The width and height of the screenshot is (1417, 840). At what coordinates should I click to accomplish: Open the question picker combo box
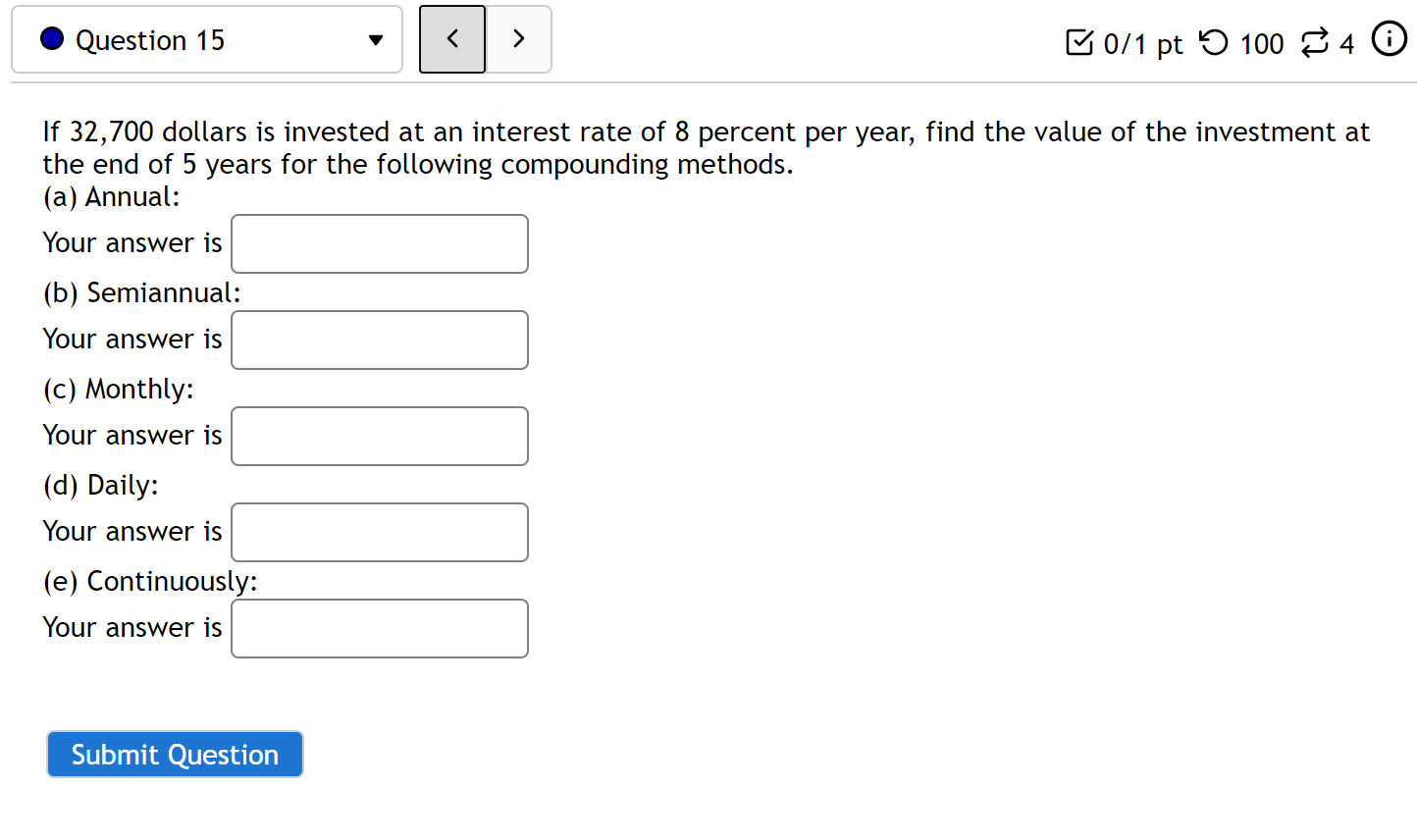tap(206, 39)
